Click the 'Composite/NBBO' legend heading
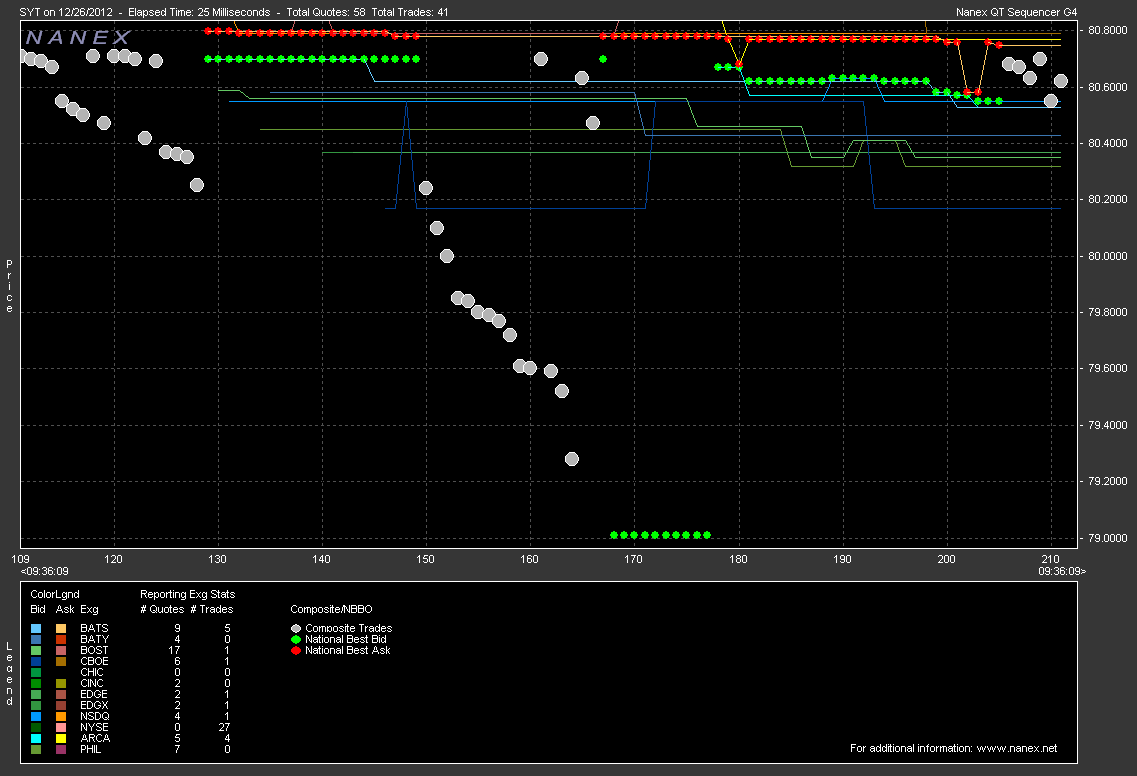1137x776 pixels. 331,610
